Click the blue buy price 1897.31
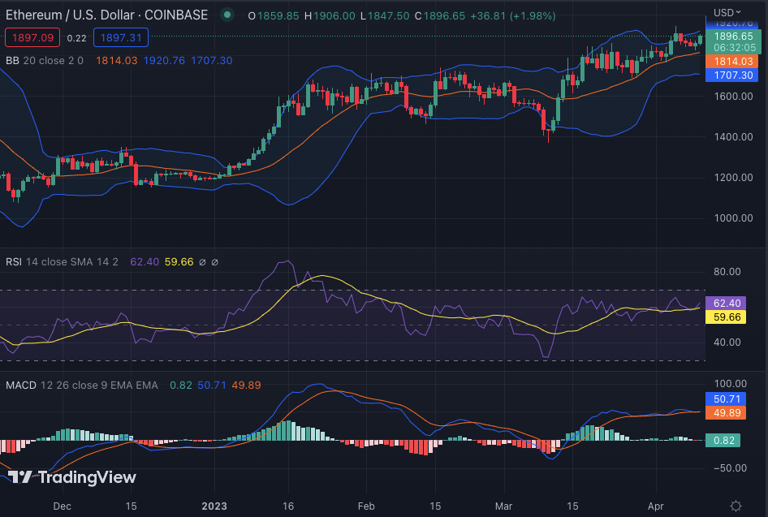This screenshot has height=517, width=768. [121, 38]
